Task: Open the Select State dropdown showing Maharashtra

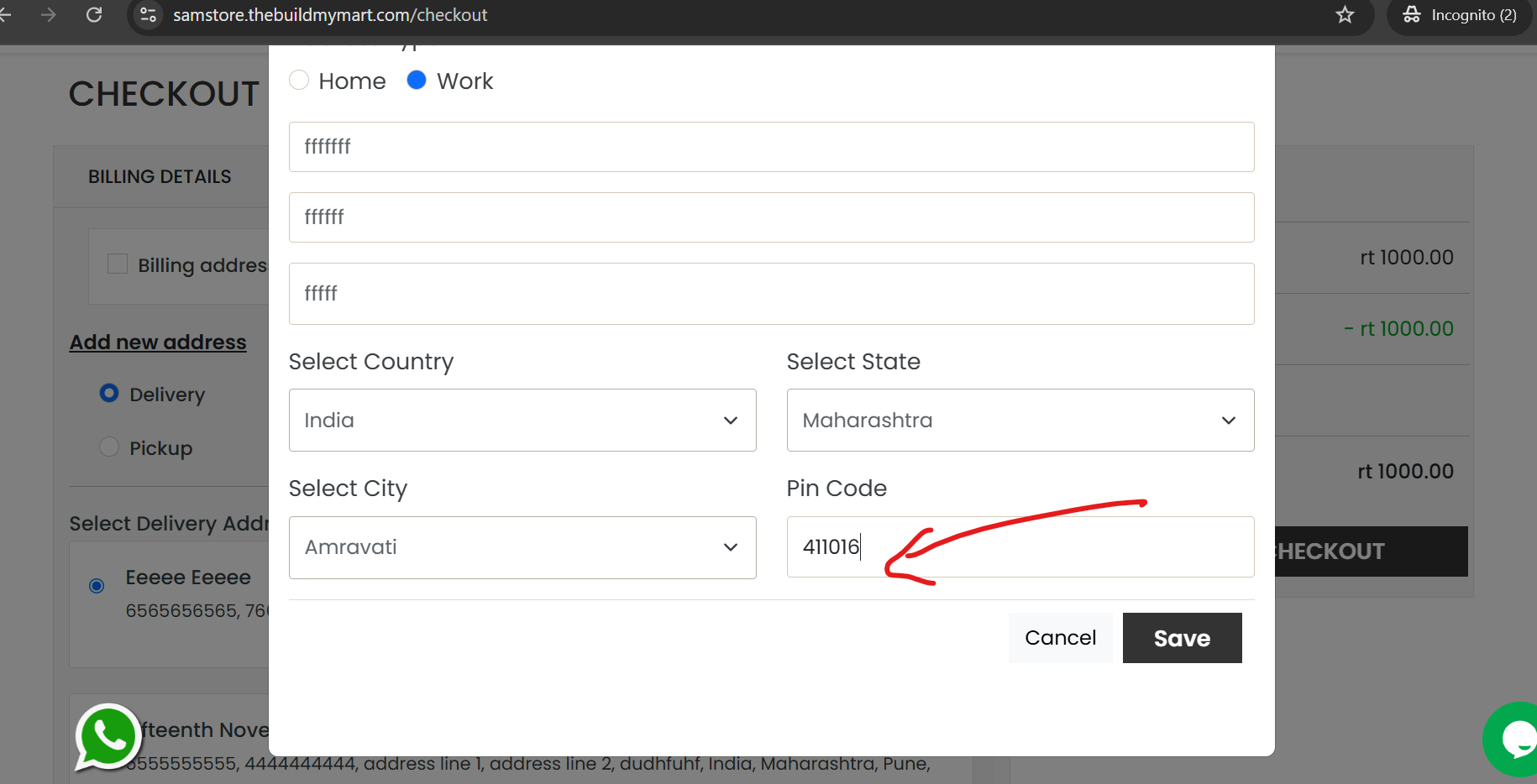Action: (x=1020, y=420)
